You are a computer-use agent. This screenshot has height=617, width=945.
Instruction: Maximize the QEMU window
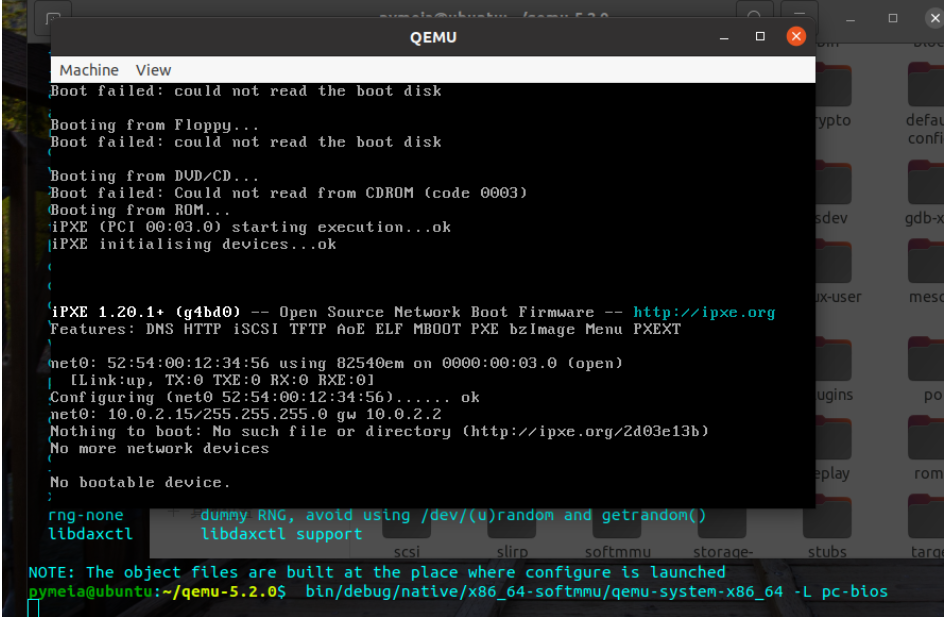coord(760,37)
